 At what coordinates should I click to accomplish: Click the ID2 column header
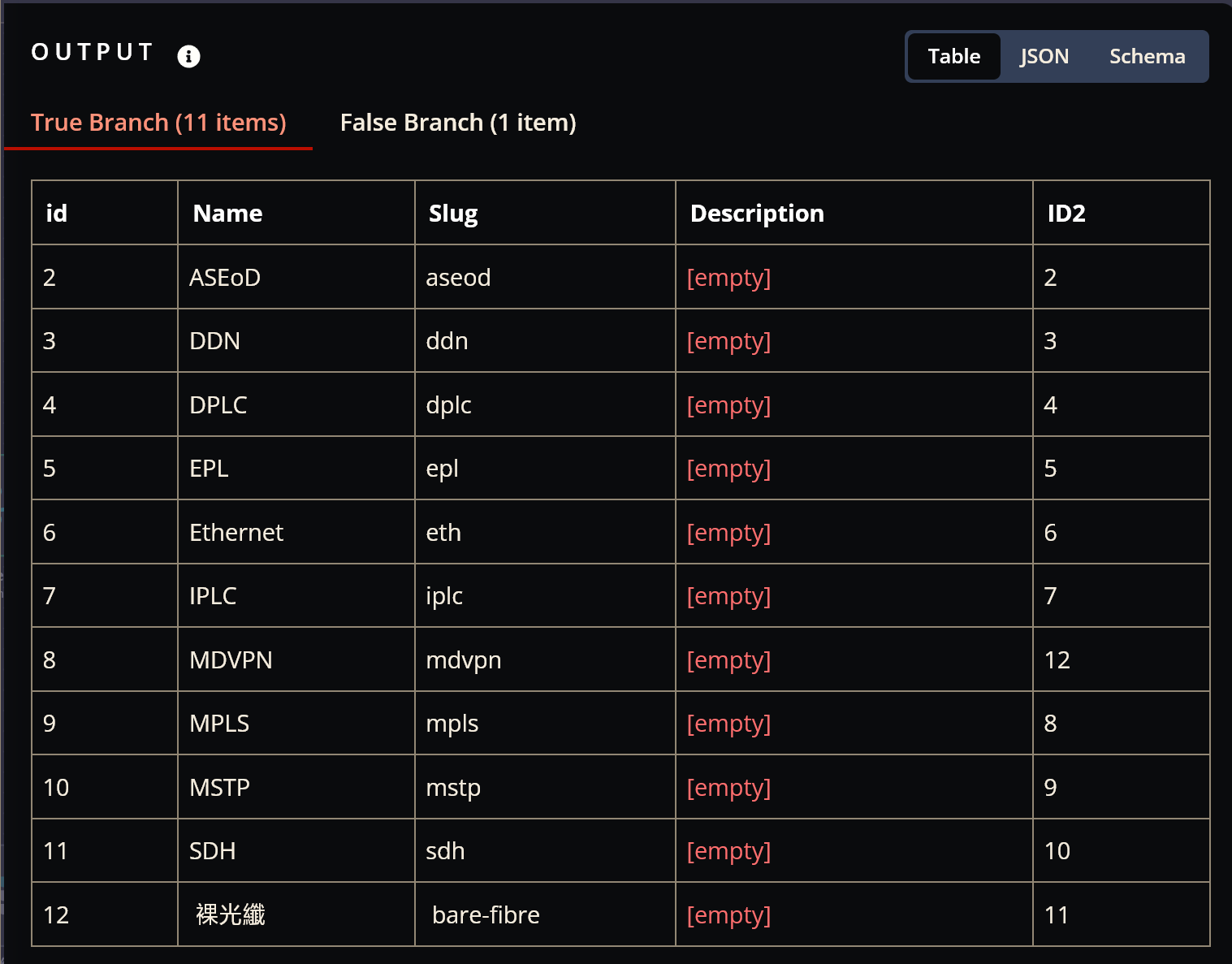(1122, 213)
